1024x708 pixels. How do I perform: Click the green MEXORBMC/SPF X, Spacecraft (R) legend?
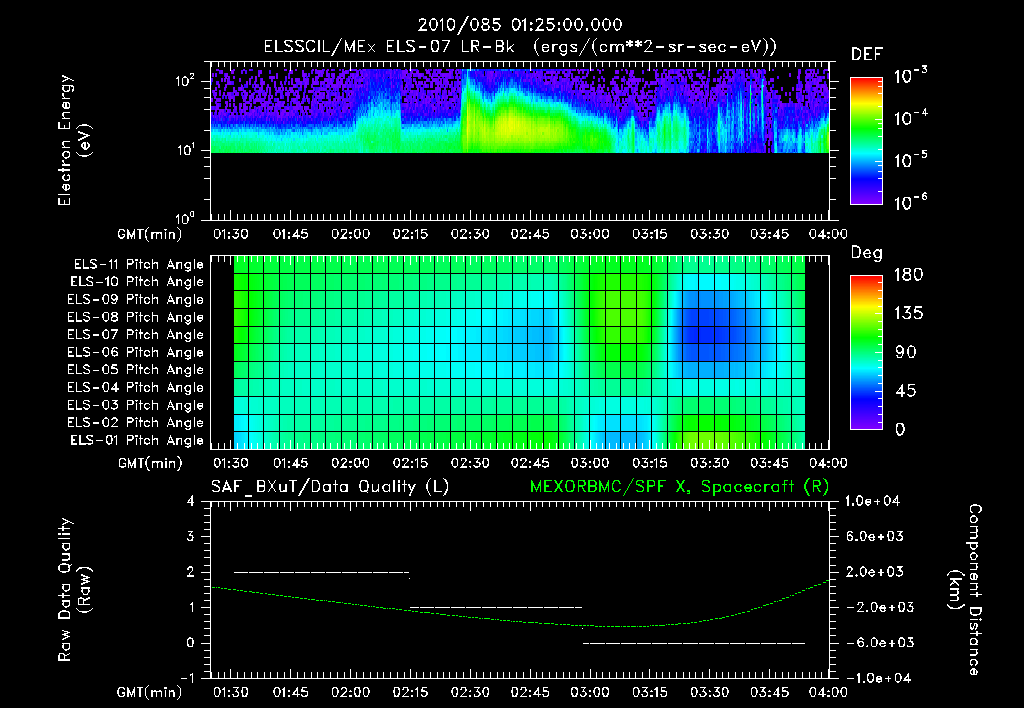tap(679, 487)
